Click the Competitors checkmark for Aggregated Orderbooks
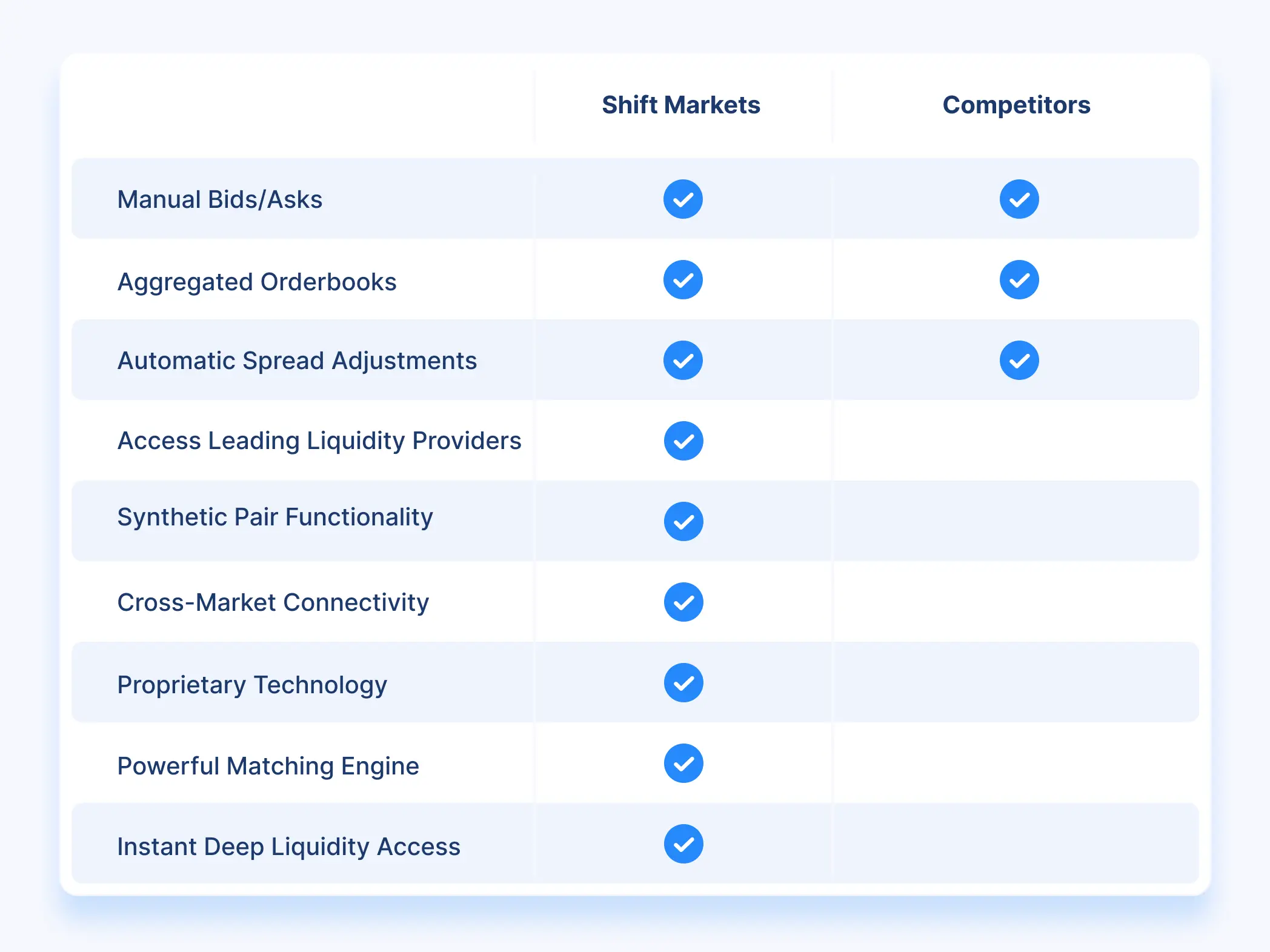Screen dimensions: 1270x952 click(1018, 279)
